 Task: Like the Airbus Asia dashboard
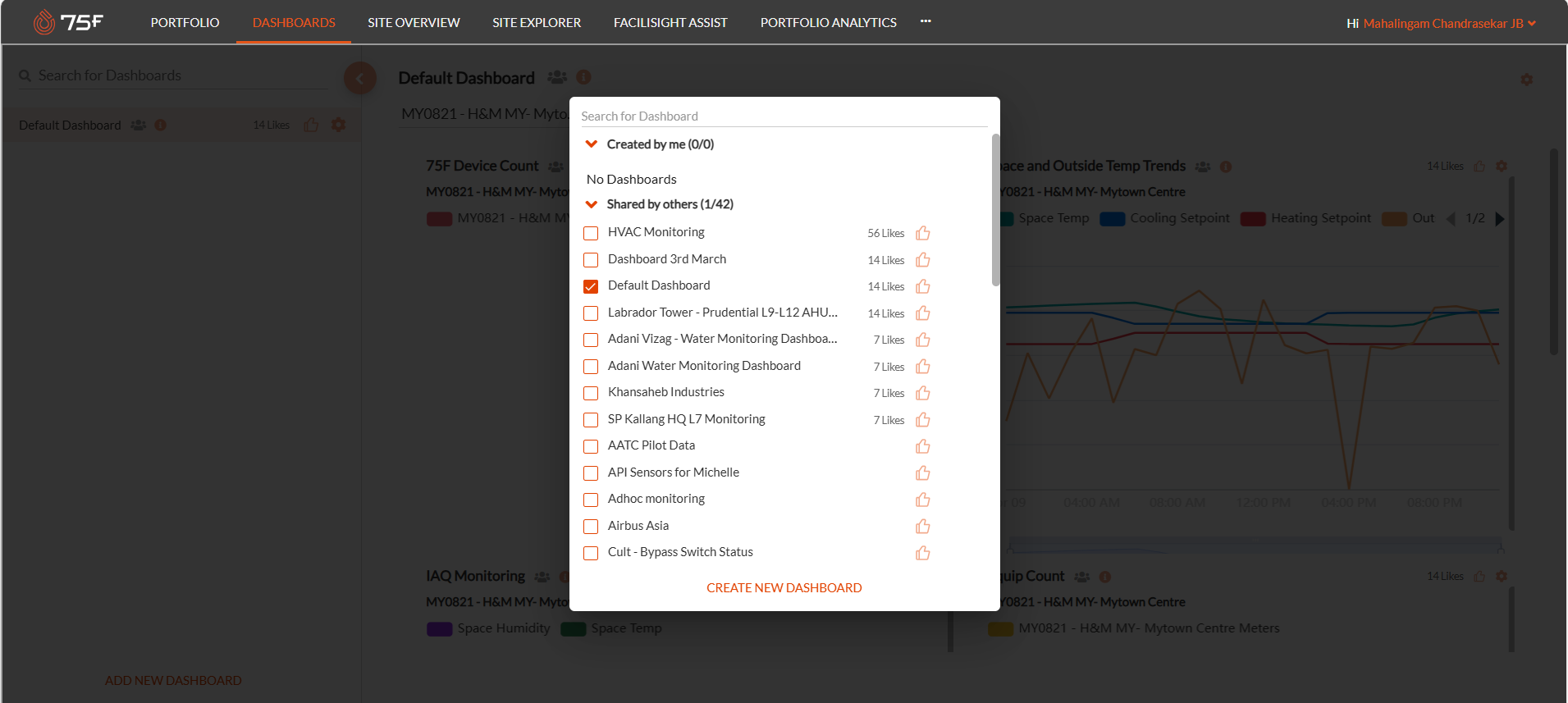point(923,527)
